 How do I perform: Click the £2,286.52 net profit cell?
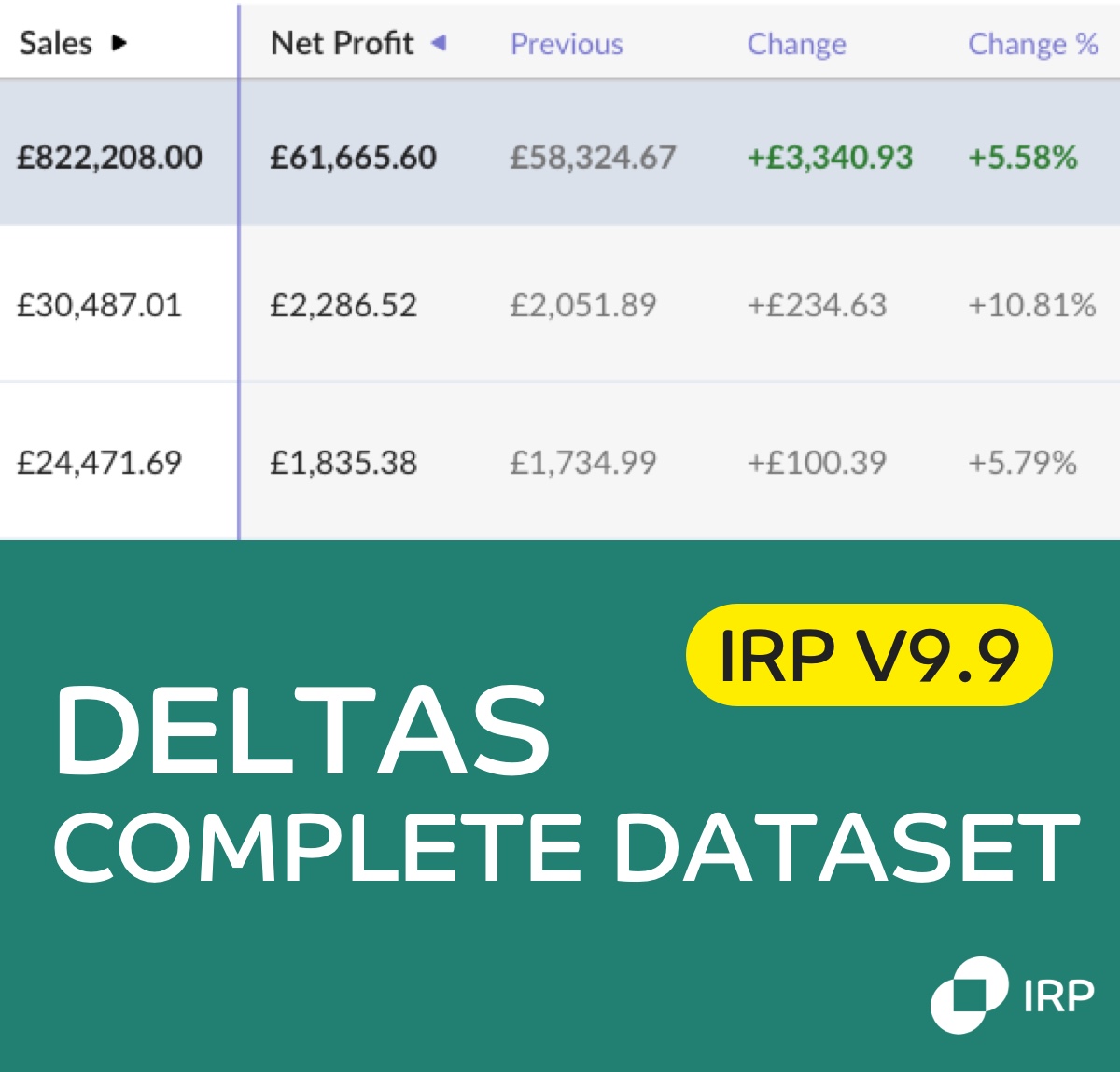(343, 305)
